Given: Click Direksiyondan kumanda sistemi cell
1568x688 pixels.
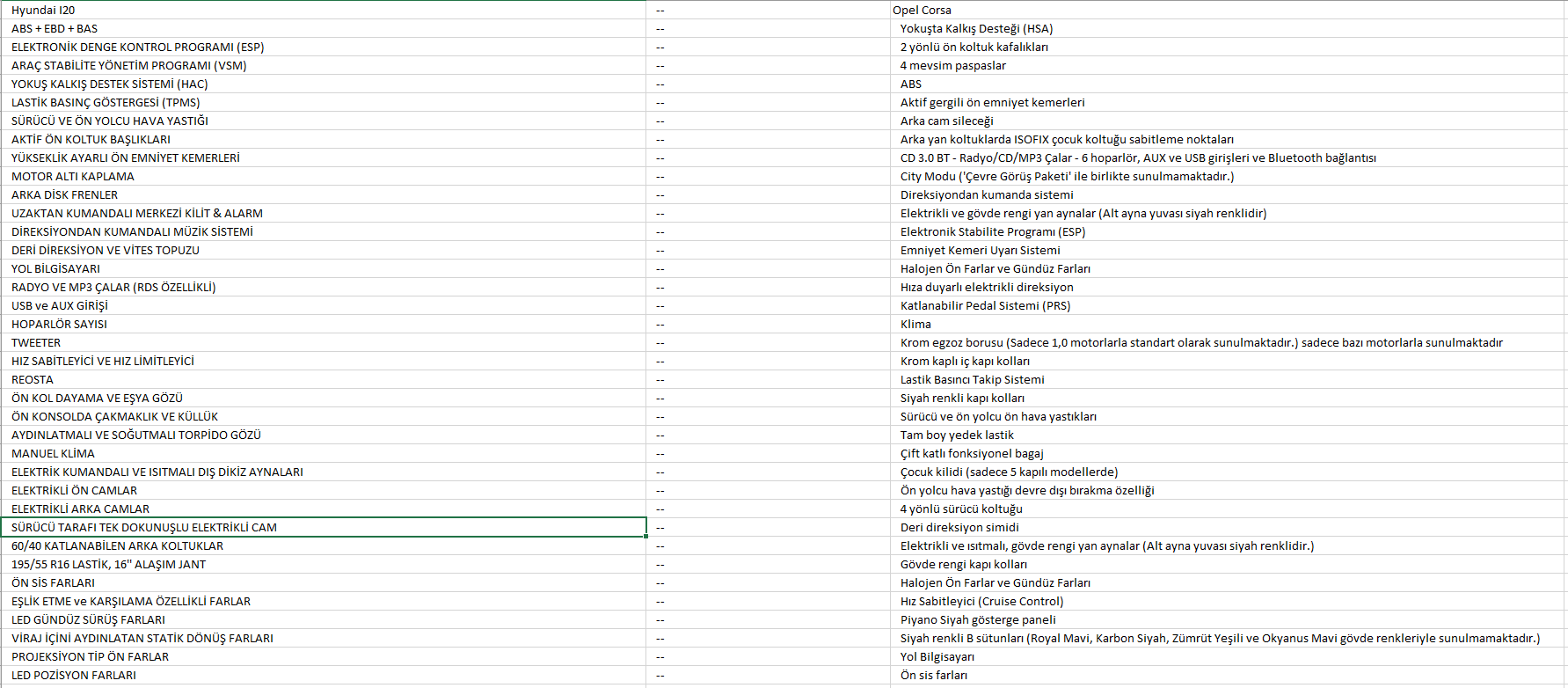Looking at the screenshot, I should pyautogui.click(x=1228, y=194).
